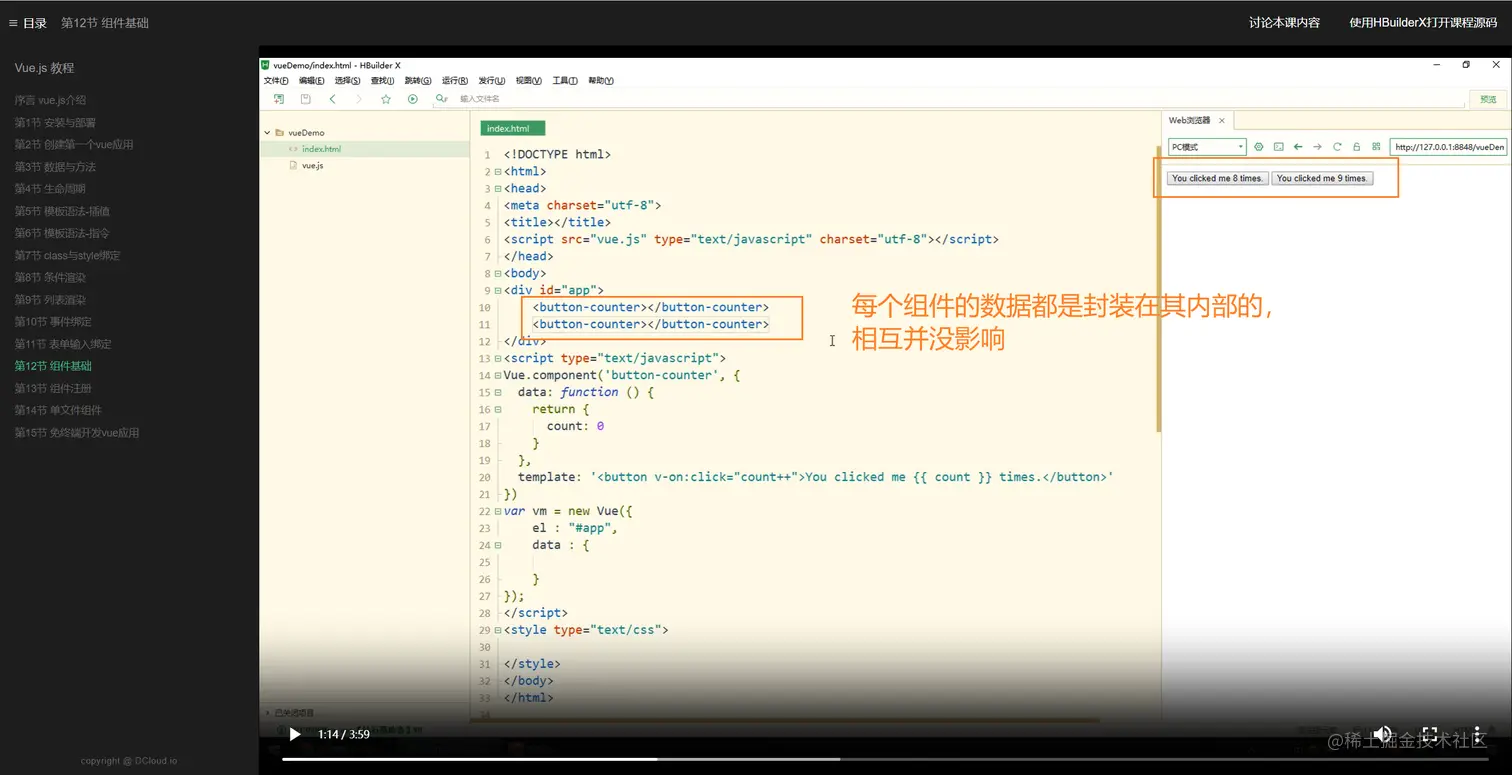1512x775 pixels.
Task: Go to 第1节 安装与部署 lesson
Action: click(55, 122)
